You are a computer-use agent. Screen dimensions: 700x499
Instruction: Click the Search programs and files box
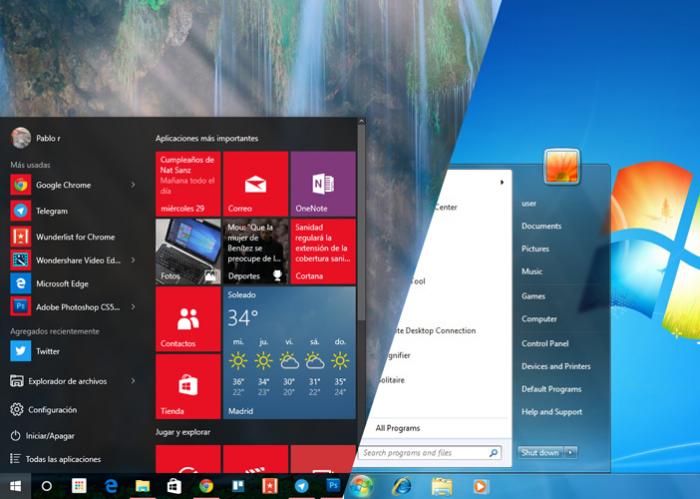424,453
